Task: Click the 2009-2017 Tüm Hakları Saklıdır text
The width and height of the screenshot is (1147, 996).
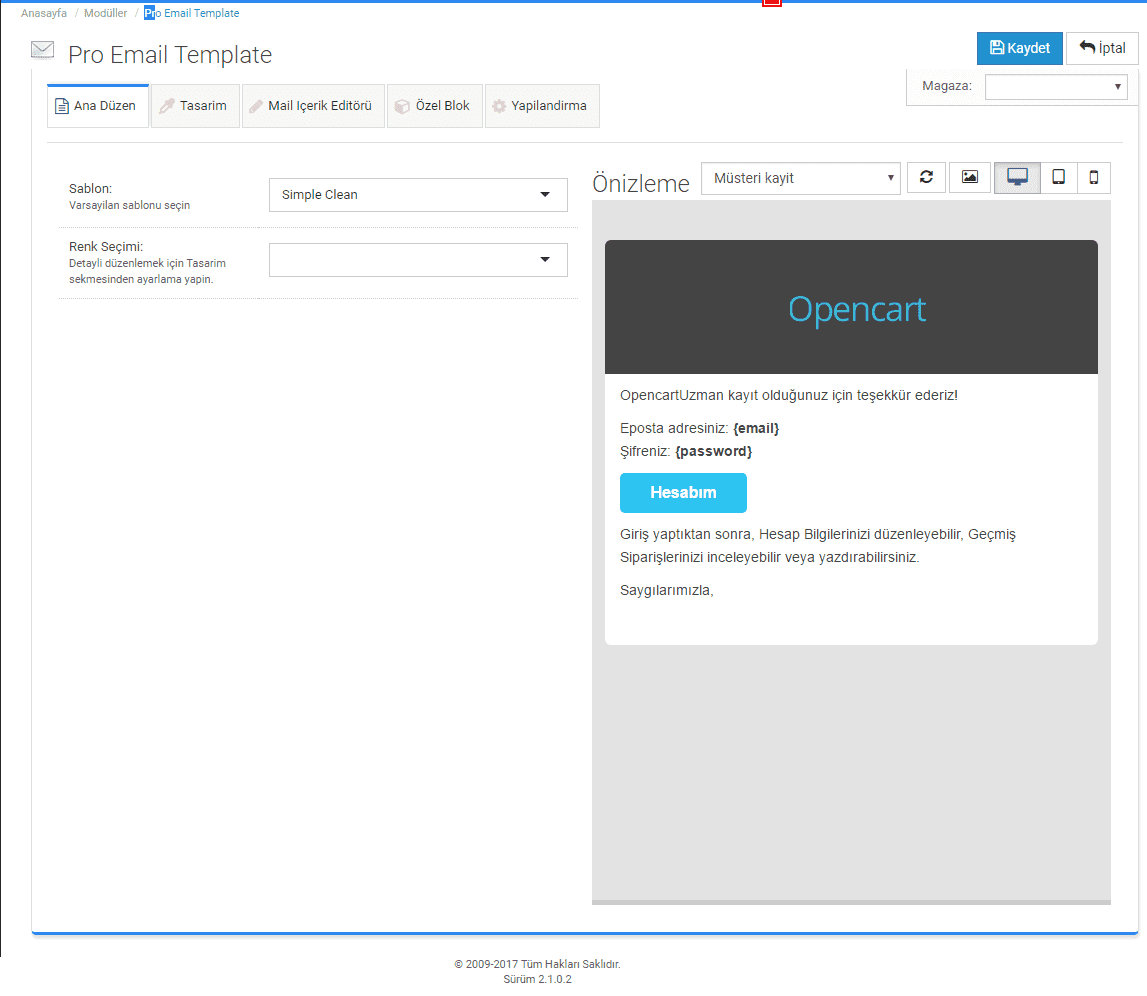Action: click(x=538, y=964)
